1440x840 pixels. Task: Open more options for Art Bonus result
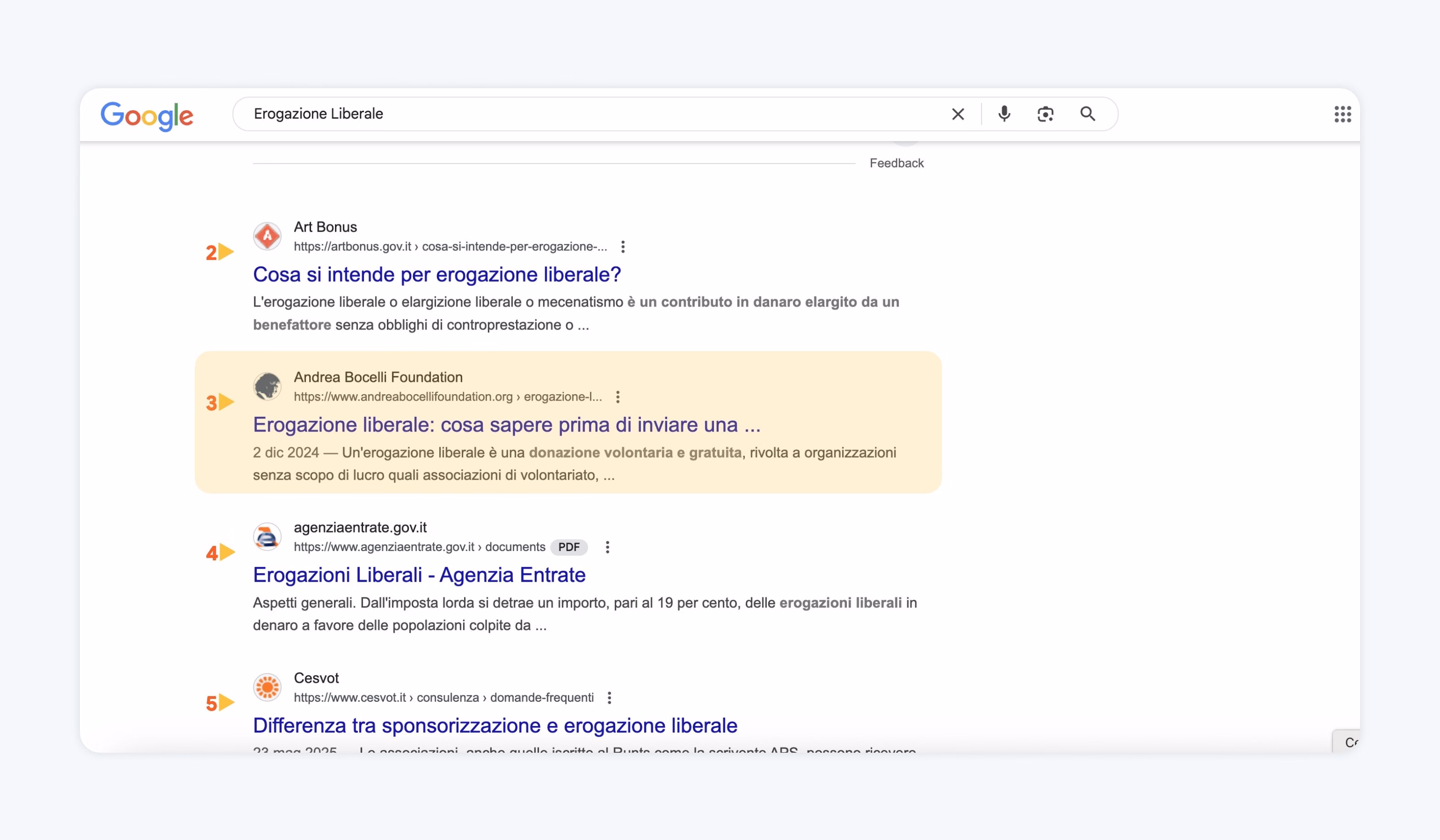tap(623, 247)
